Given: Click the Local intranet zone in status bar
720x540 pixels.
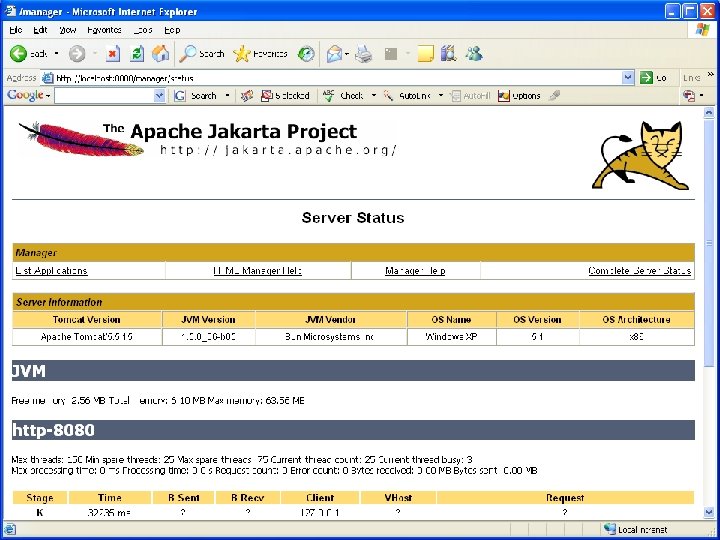Looking at the screenshot, I should tap(636, 529).
